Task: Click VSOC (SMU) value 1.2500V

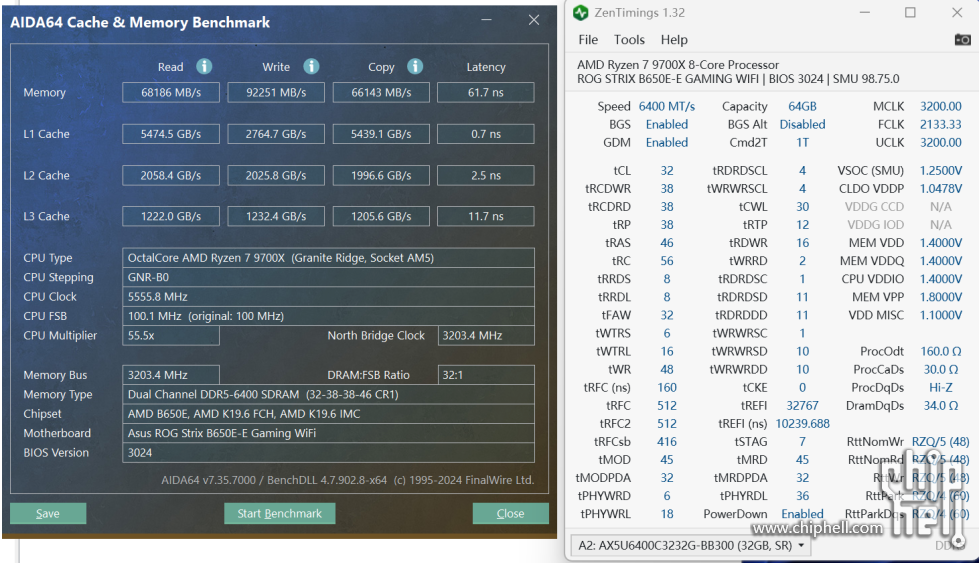Action: pos(940,170)
